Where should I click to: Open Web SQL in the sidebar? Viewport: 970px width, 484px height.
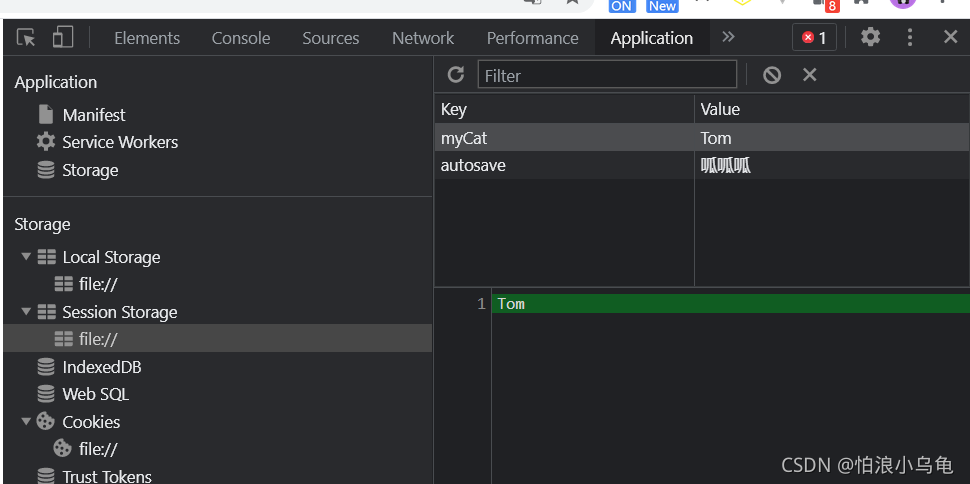tap(95, 394)
